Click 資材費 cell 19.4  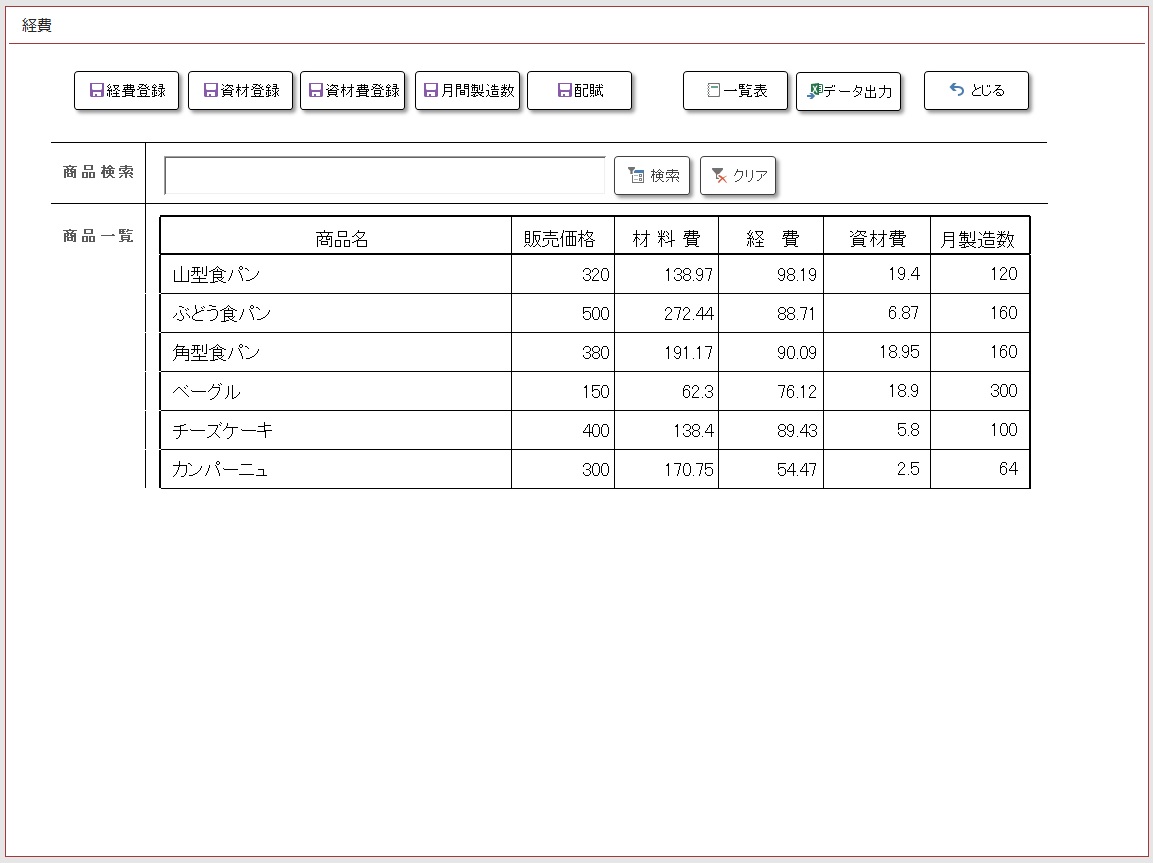pyautogui.click(x=877, y=274)
